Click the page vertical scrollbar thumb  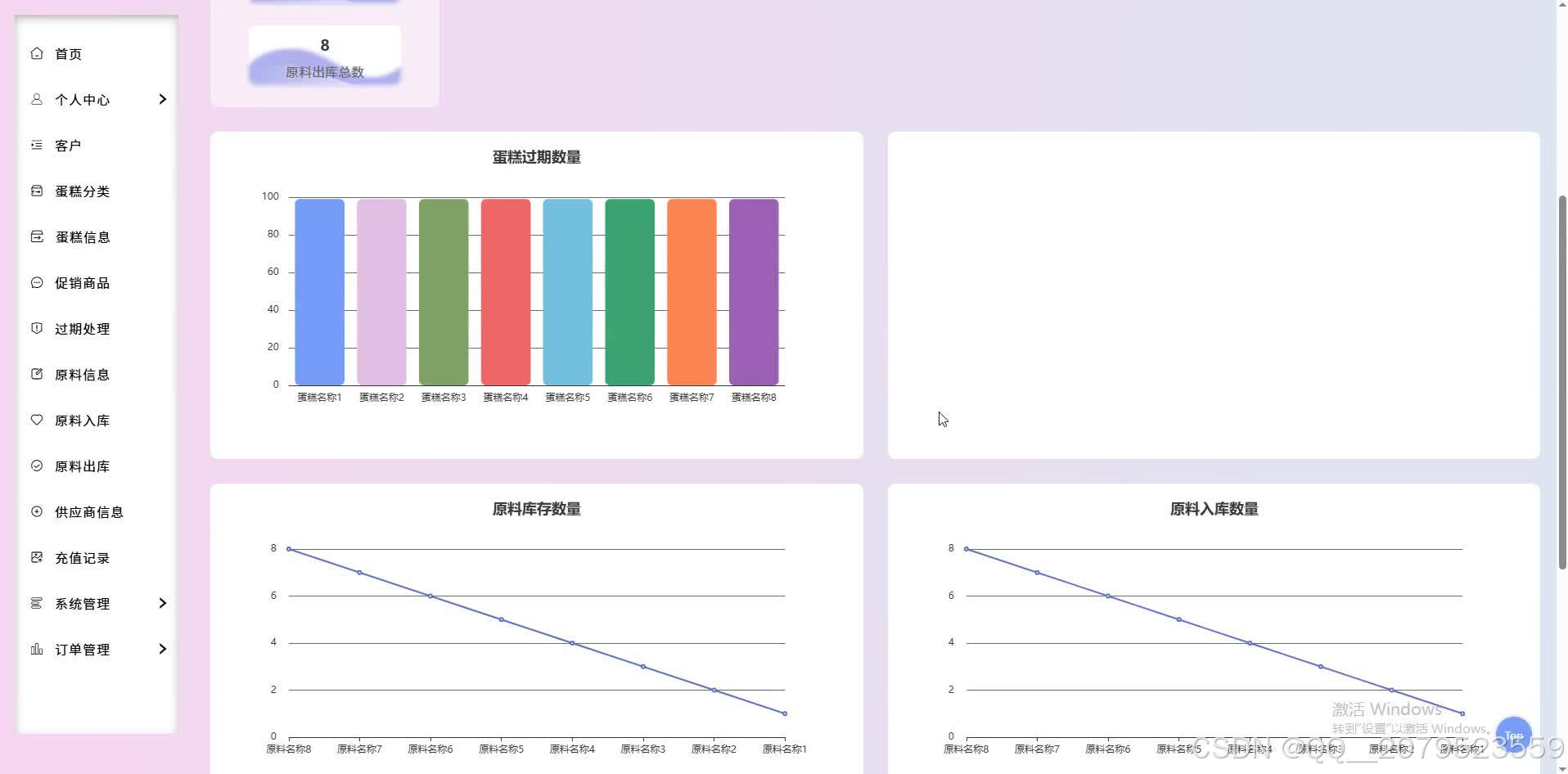1561,382
